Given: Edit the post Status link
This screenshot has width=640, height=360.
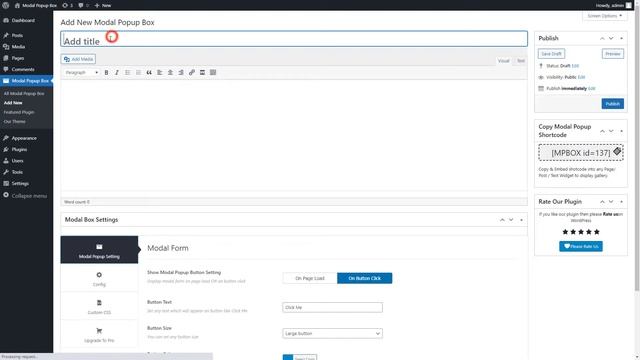Looking at the screenshot, I should (575, 66).
